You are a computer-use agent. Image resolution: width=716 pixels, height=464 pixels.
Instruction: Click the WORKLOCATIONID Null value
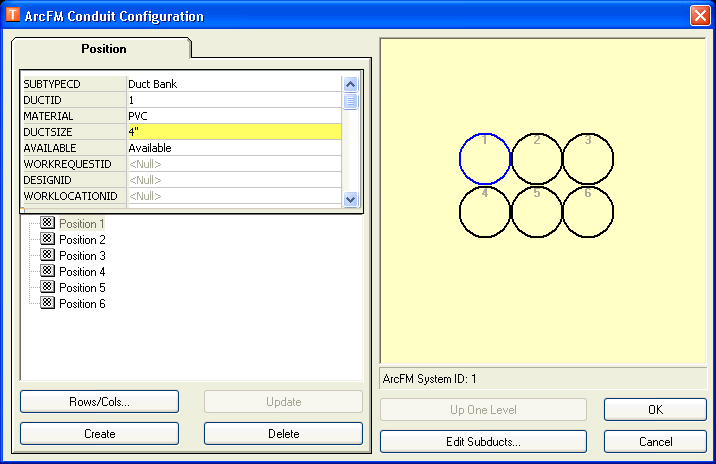pos(234,196)
